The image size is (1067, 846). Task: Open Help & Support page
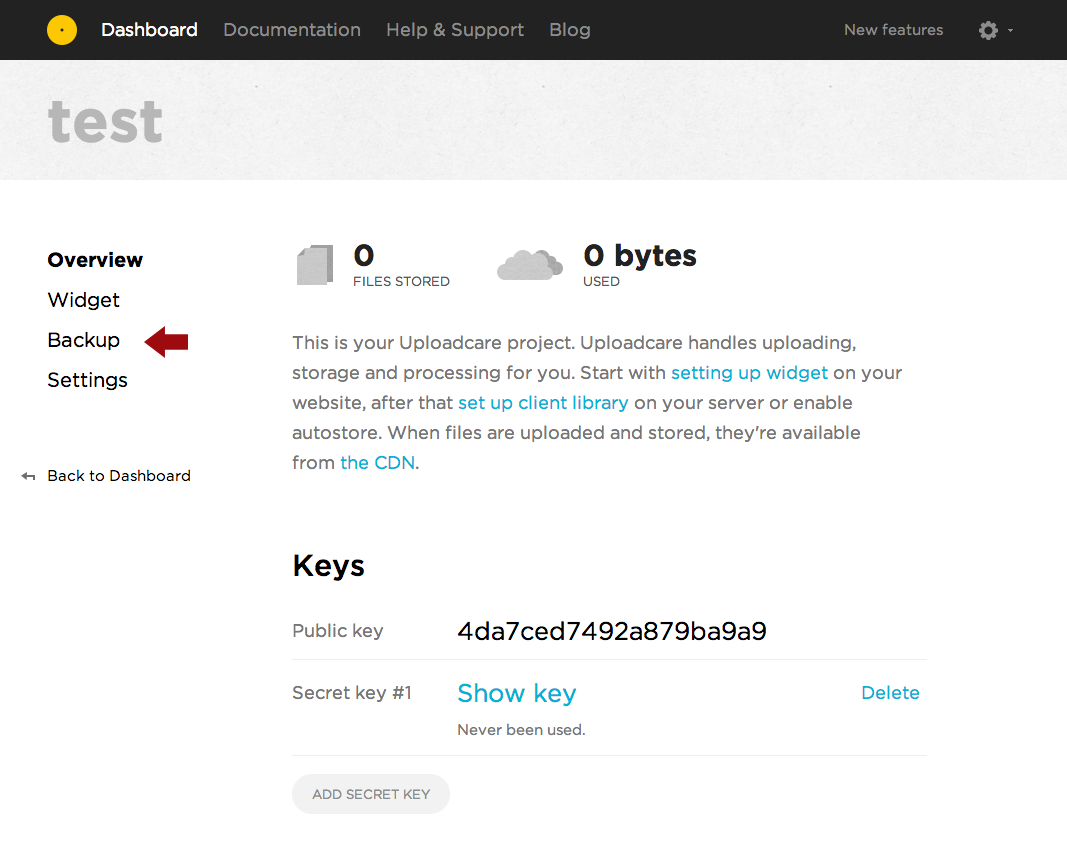click(455, 30)
